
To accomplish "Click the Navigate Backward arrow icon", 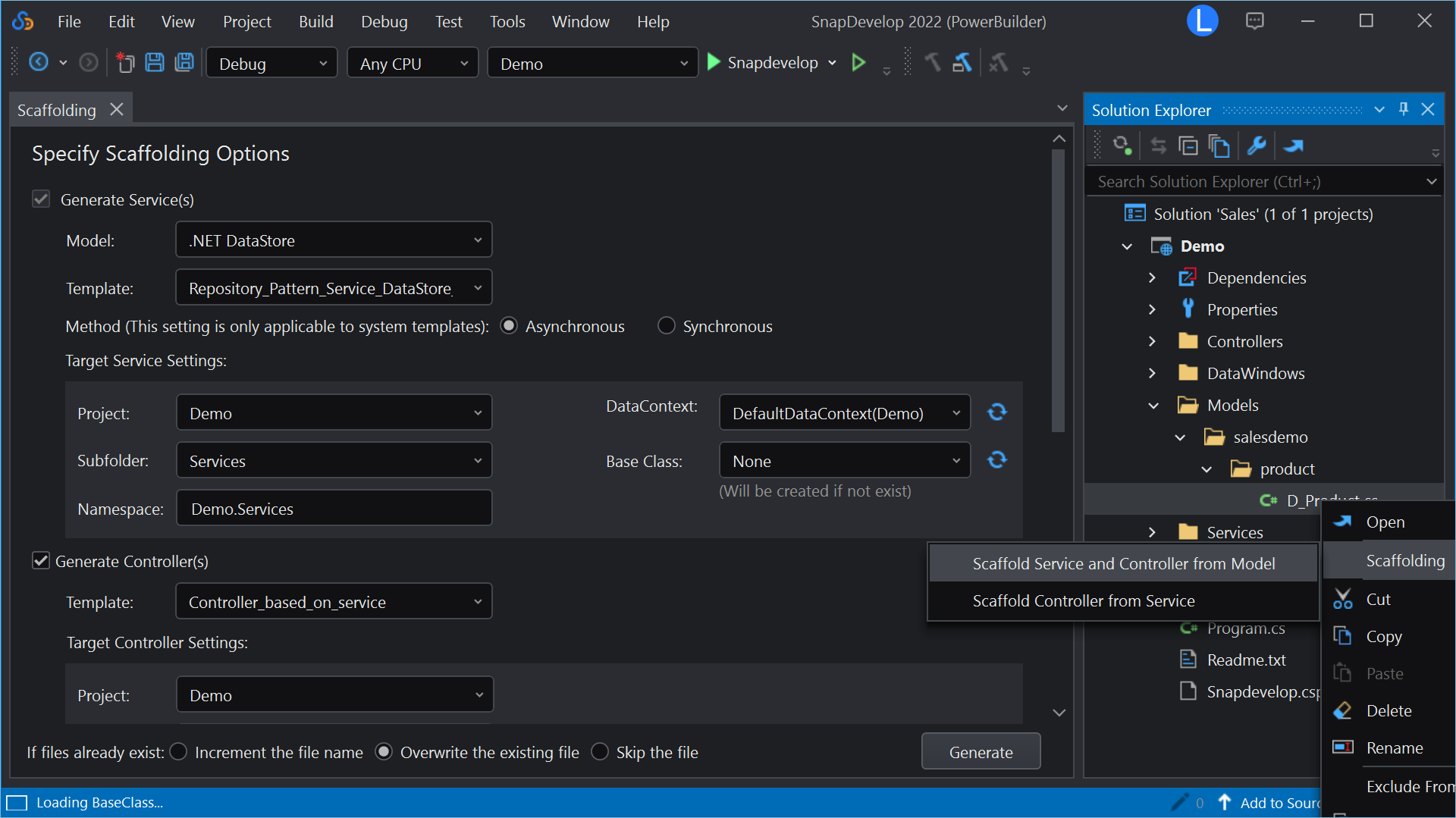I will [39, 62].
